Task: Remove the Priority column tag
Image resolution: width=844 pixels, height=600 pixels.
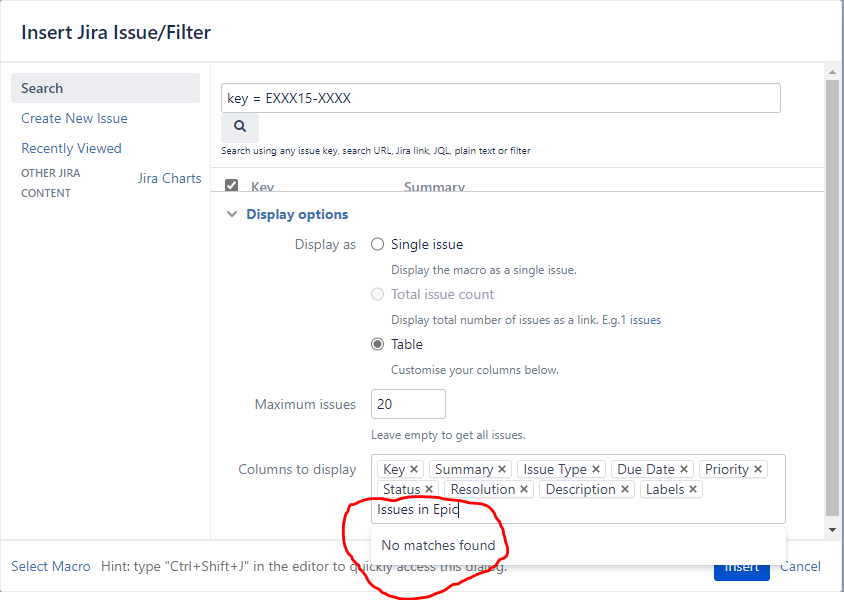Action: [758, 469]
